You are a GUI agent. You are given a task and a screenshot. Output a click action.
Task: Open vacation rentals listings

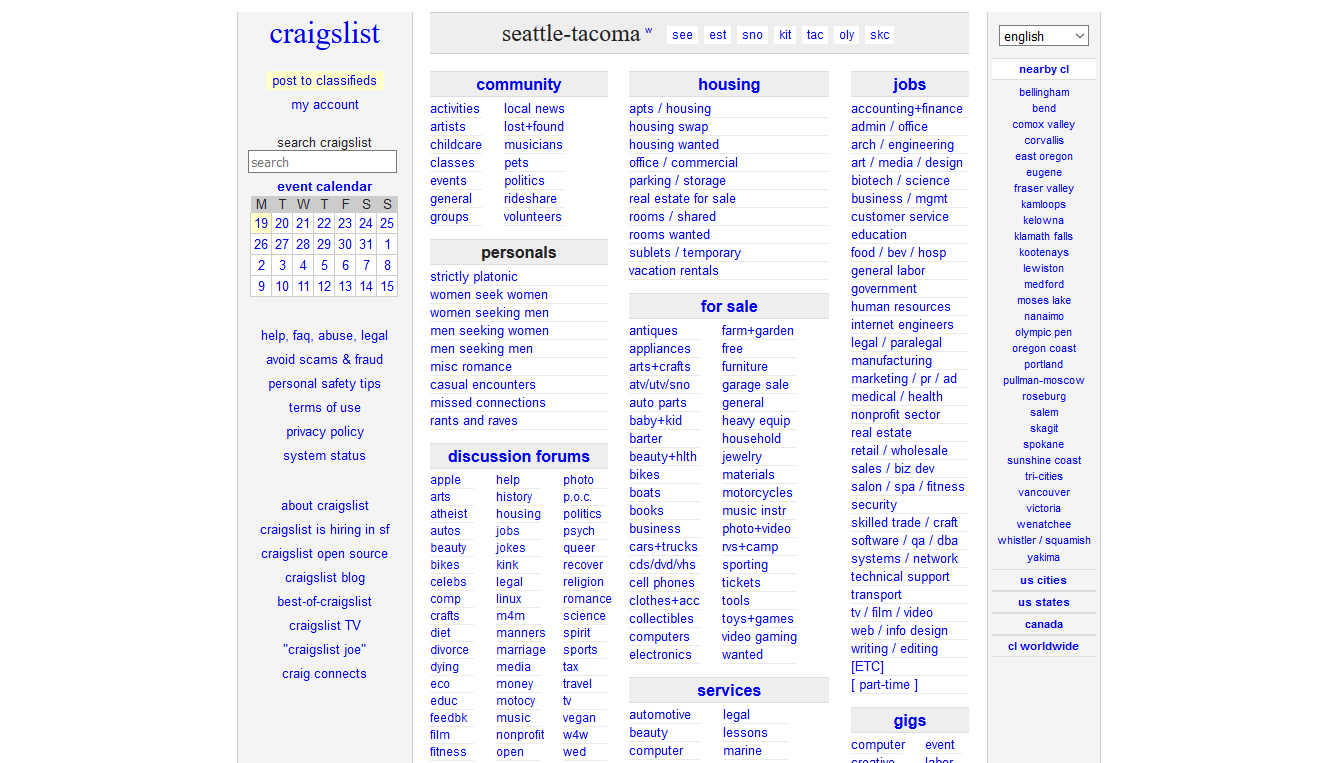[673, 271]
